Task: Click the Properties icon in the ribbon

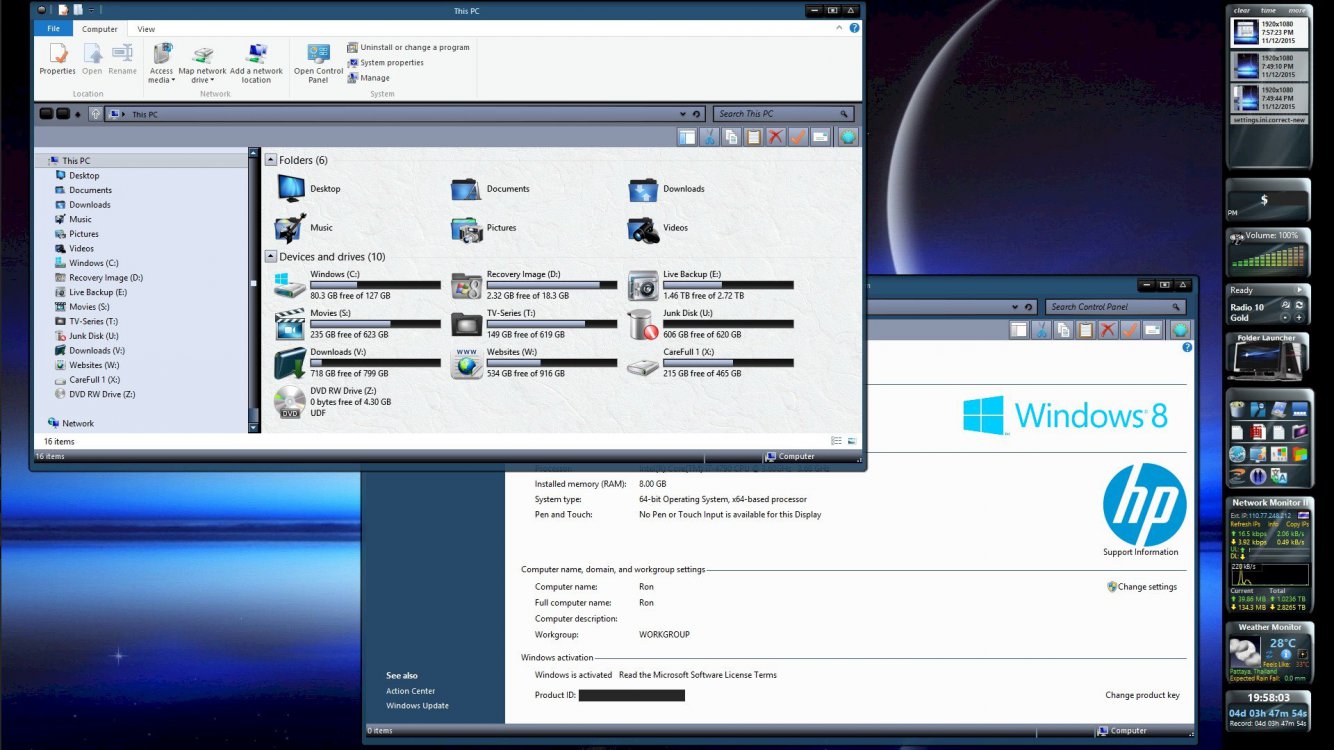Action: pyautogui.click(x=57, y=59)
